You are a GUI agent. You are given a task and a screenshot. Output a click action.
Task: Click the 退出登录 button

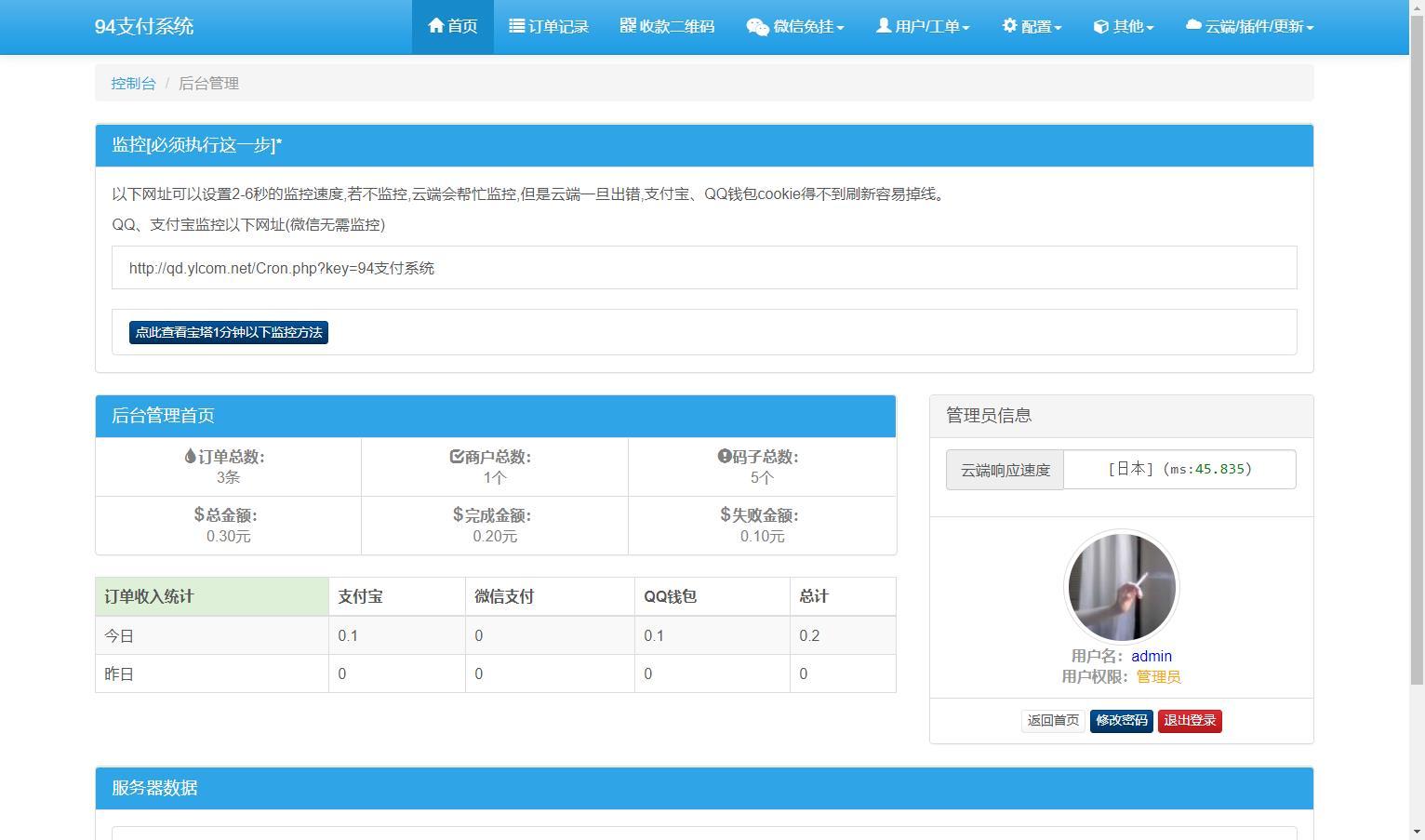(1189, 720)
